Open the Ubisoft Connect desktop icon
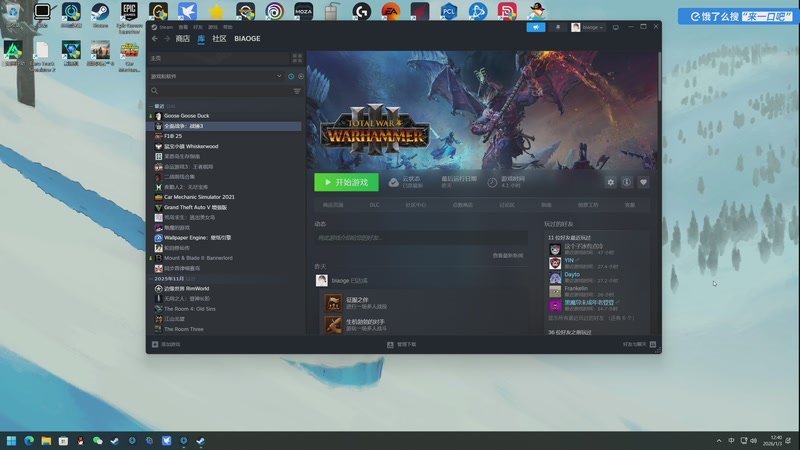Viewport: 800px width, 450px height. coord(274,11)
